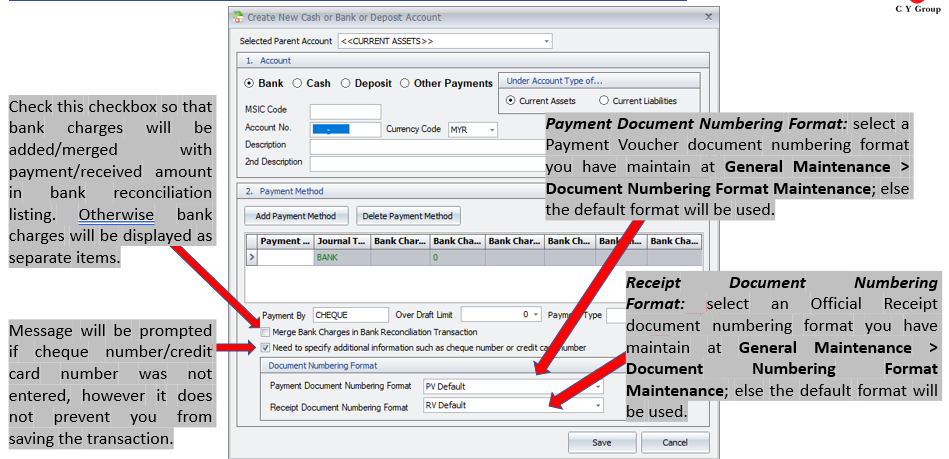
Task: Select the Deposit radio option
Action: click(346, 84)
